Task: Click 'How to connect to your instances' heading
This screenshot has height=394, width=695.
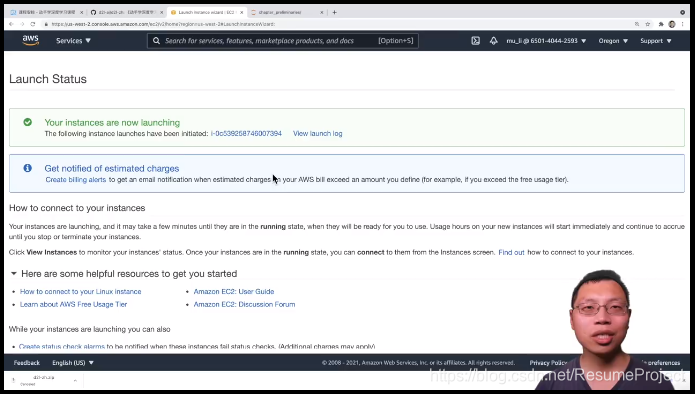Action: point(77,208)
